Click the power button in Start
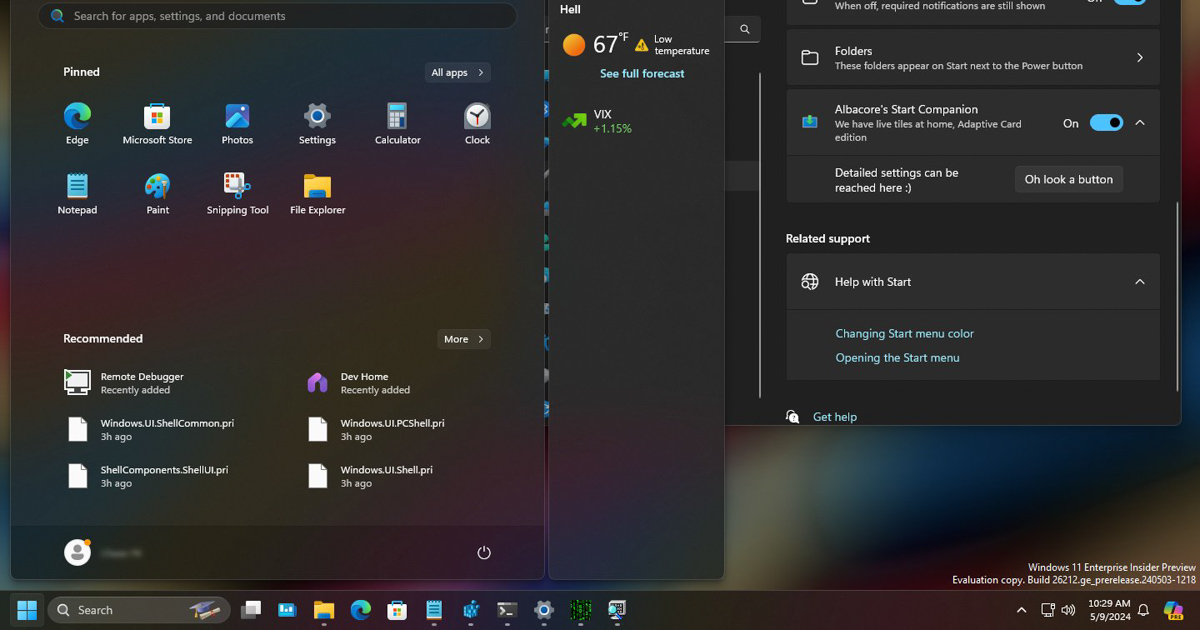Screen dimensions: 1200x630 484,552
